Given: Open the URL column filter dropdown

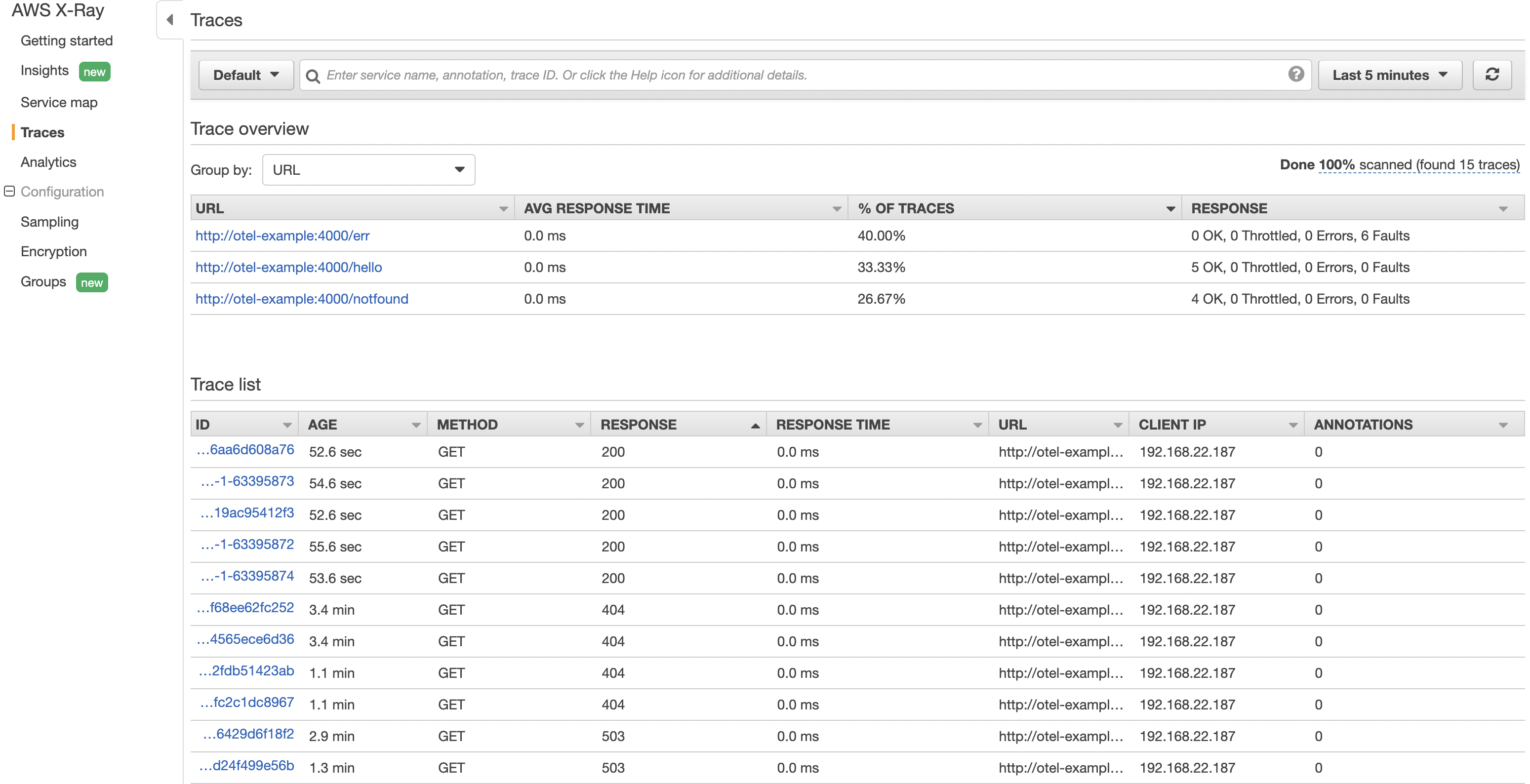Looking at the screenshot, I should [x=503, y=208].
